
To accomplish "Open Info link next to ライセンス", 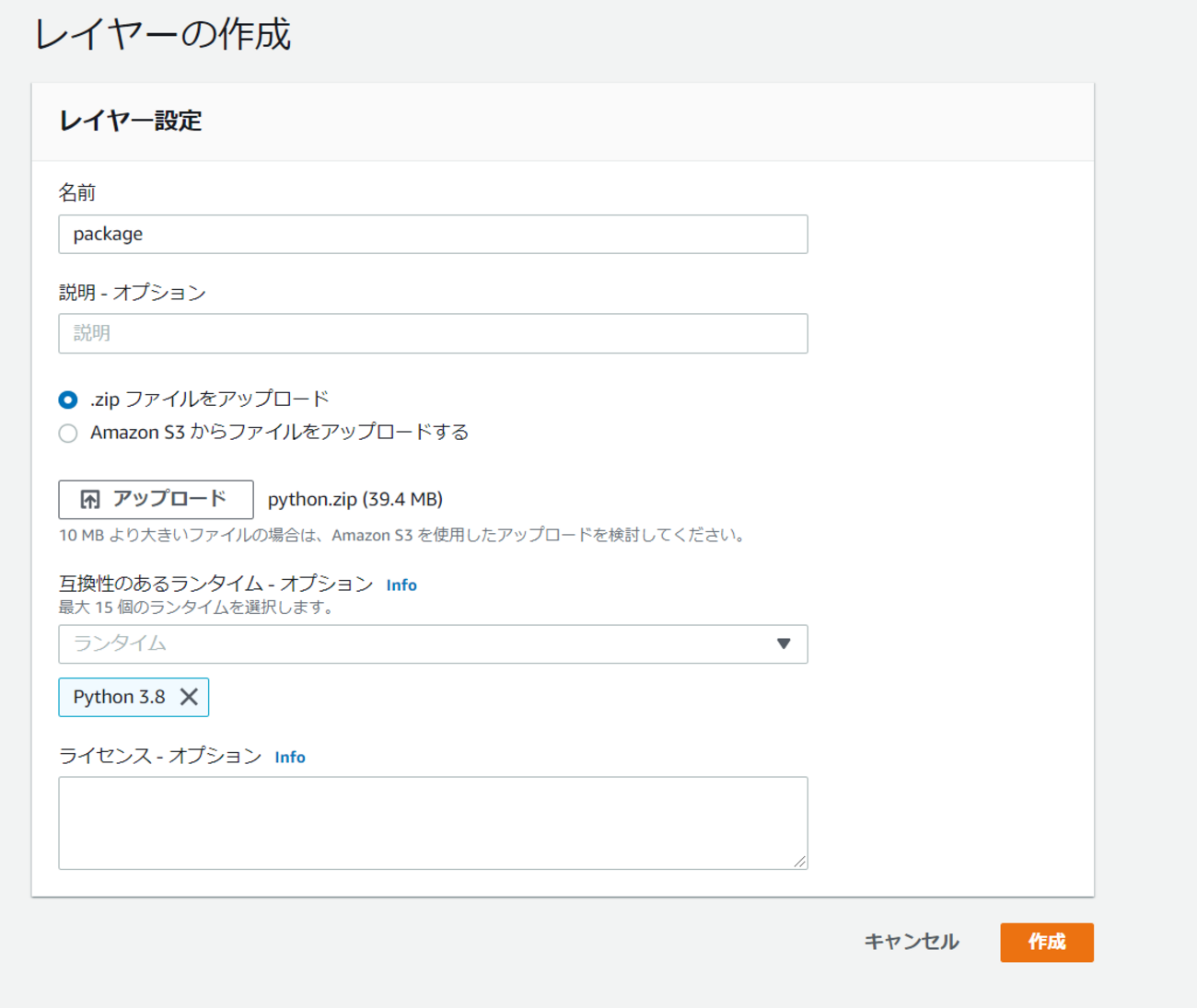I will tap(290, 758).
